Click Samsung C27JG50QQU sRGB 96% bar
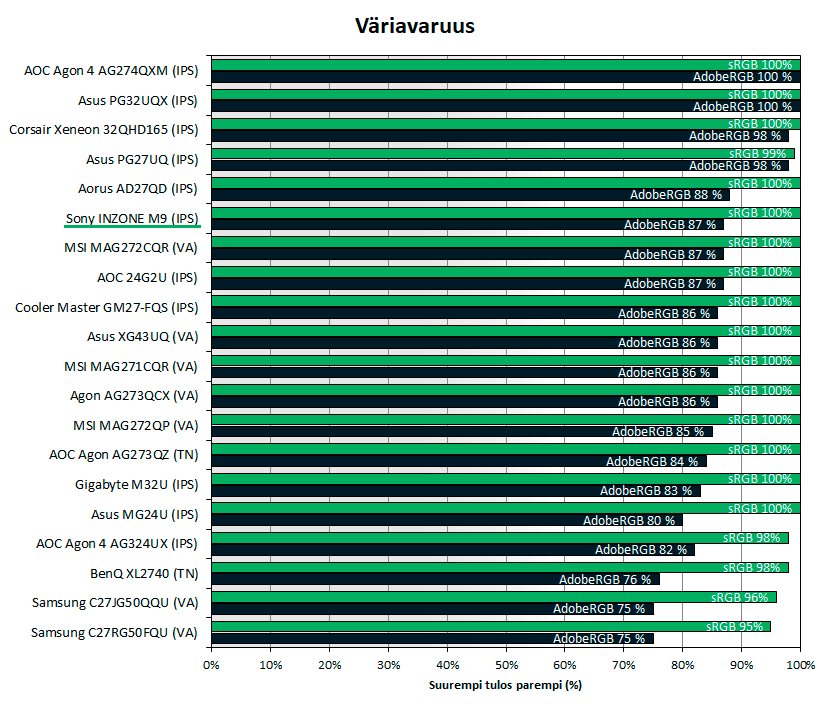 [x=494, y=597]
